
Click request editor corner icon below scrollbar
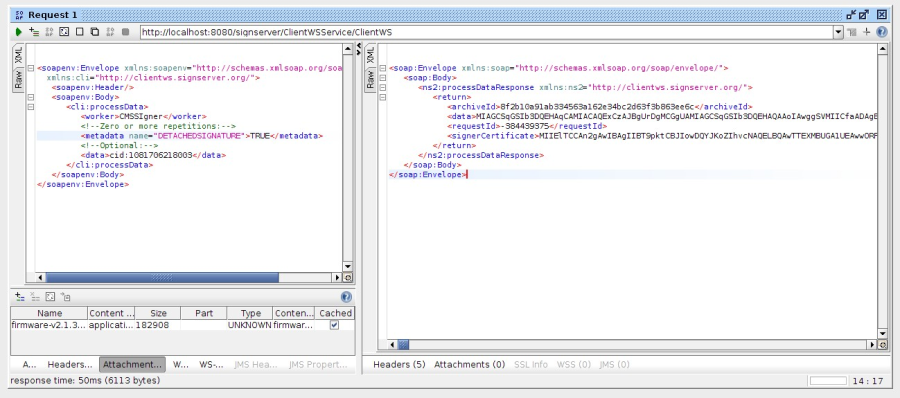coord(347,277)
